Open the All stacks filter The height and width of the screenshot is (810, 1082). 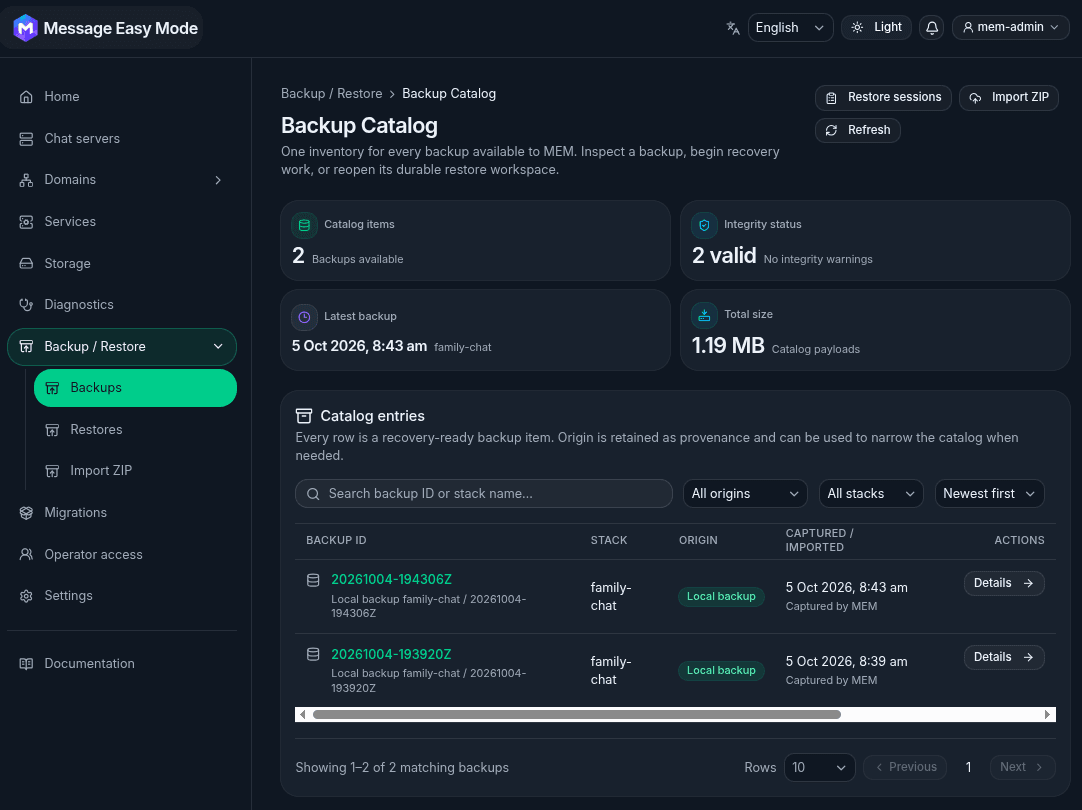tap(871, 494)
